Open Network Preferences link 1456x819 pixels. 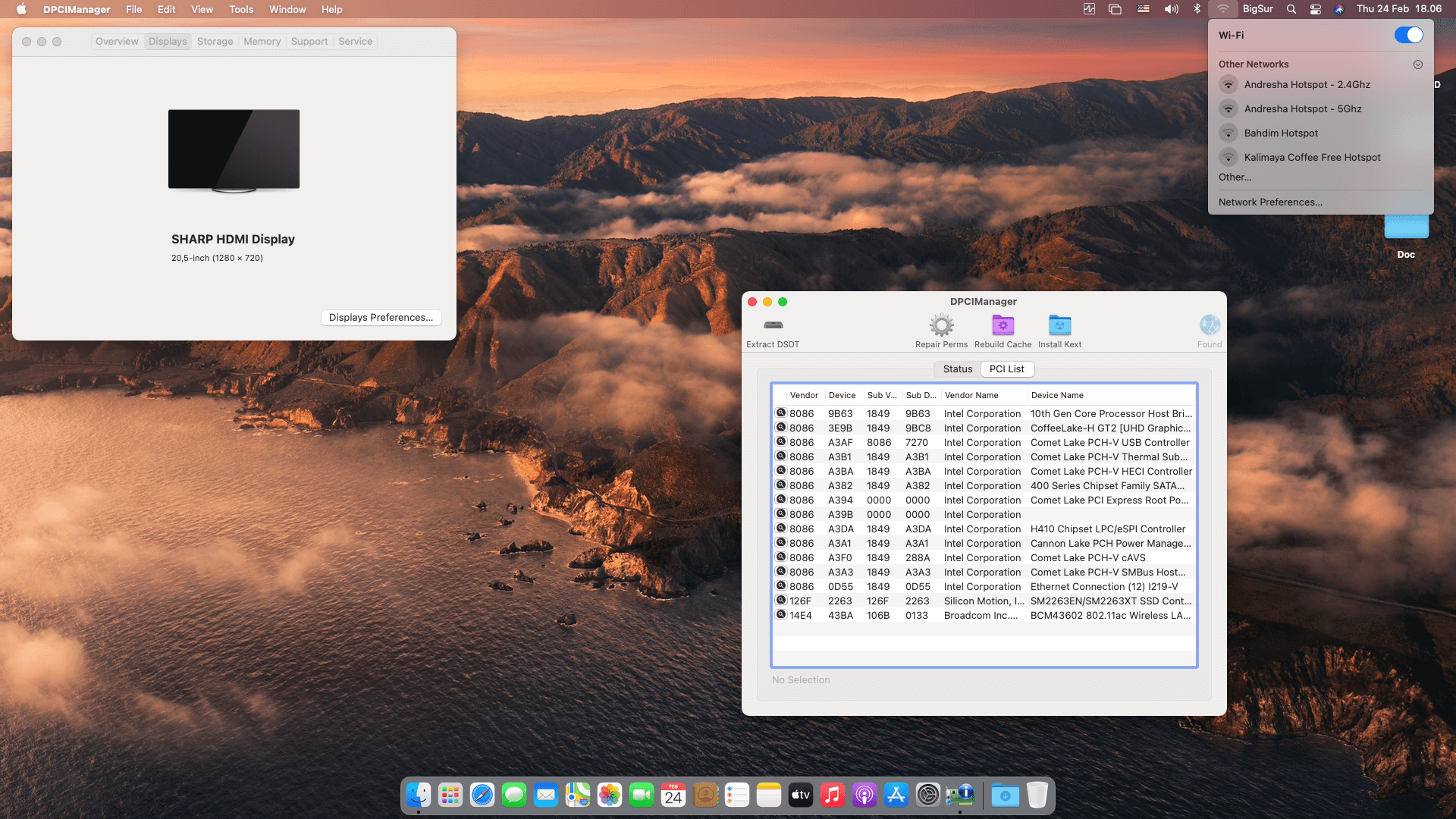[x=1270, y=202]
